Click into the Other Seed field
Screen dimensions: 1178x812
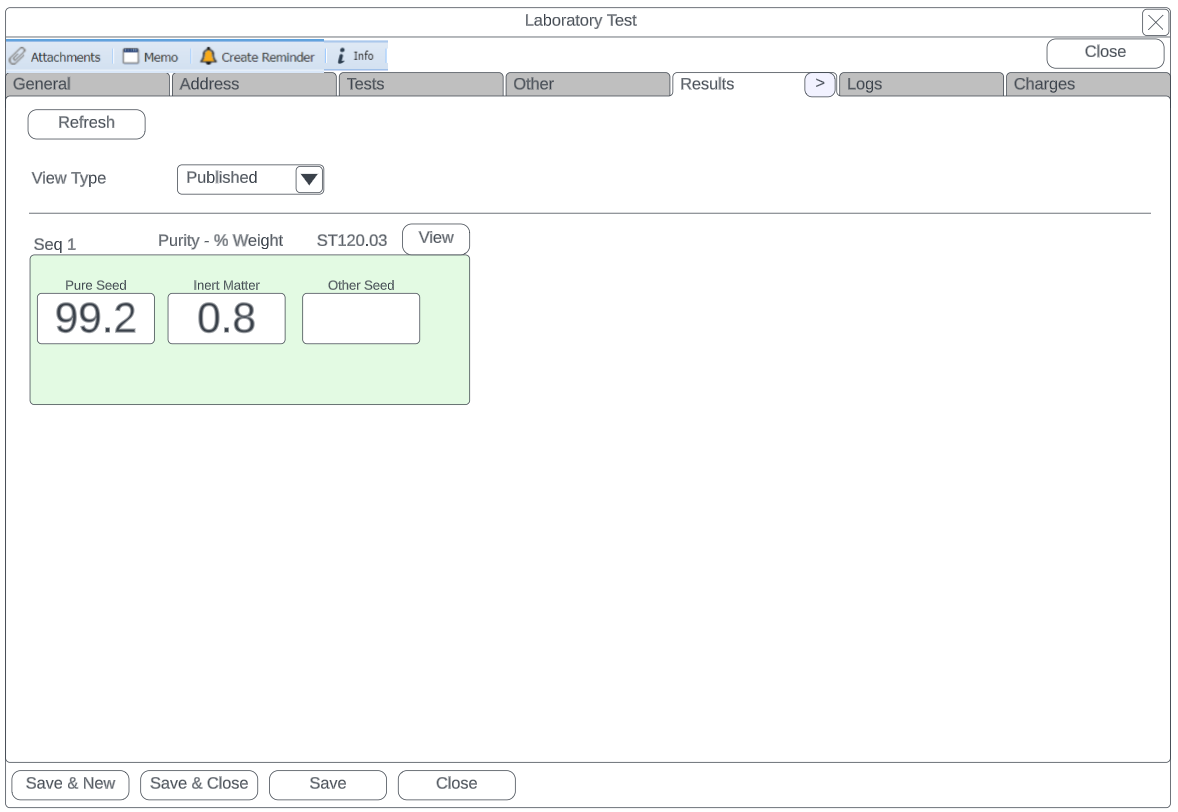pyautogui.click(x=361, y=319)
